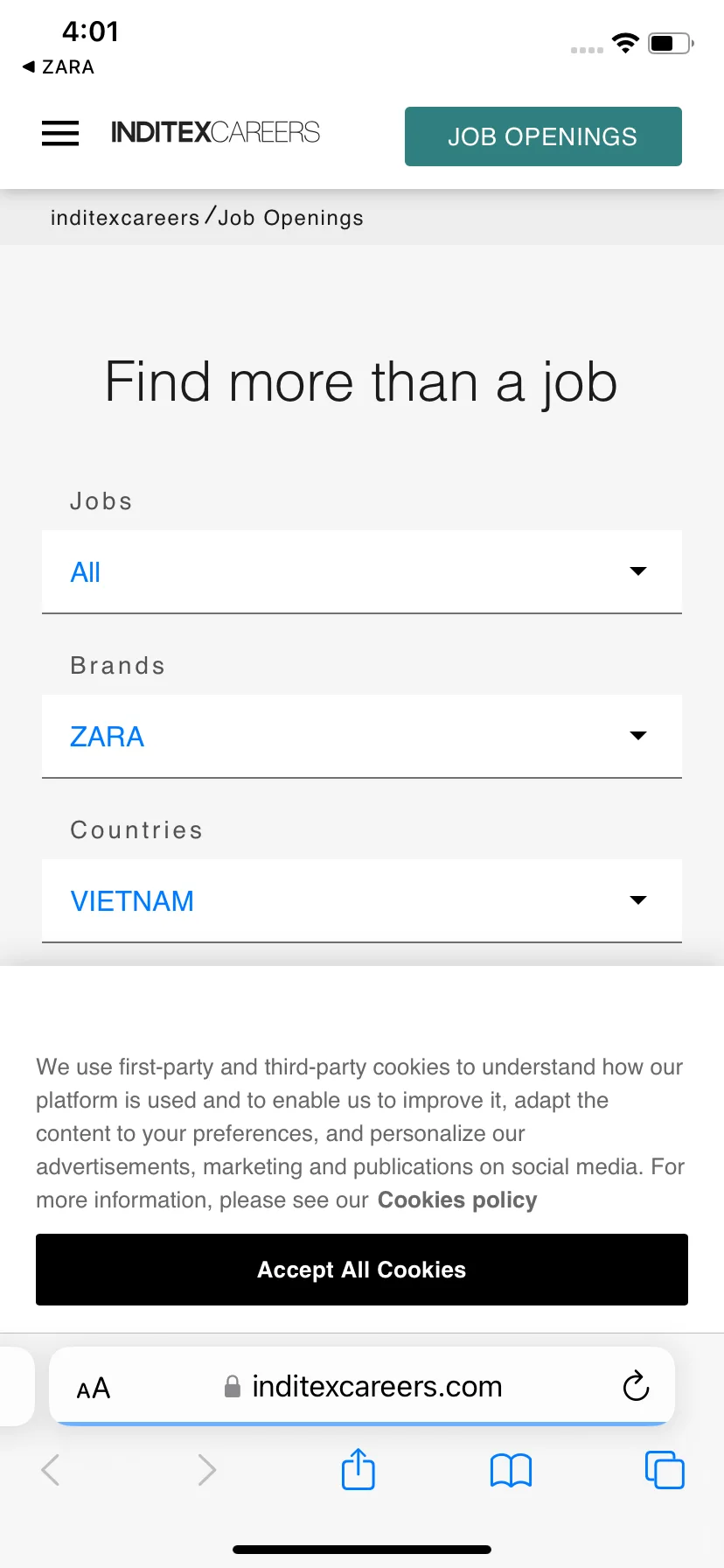Show open tabs overview icon
The image size is (724, 1568).
(665, 1469)
